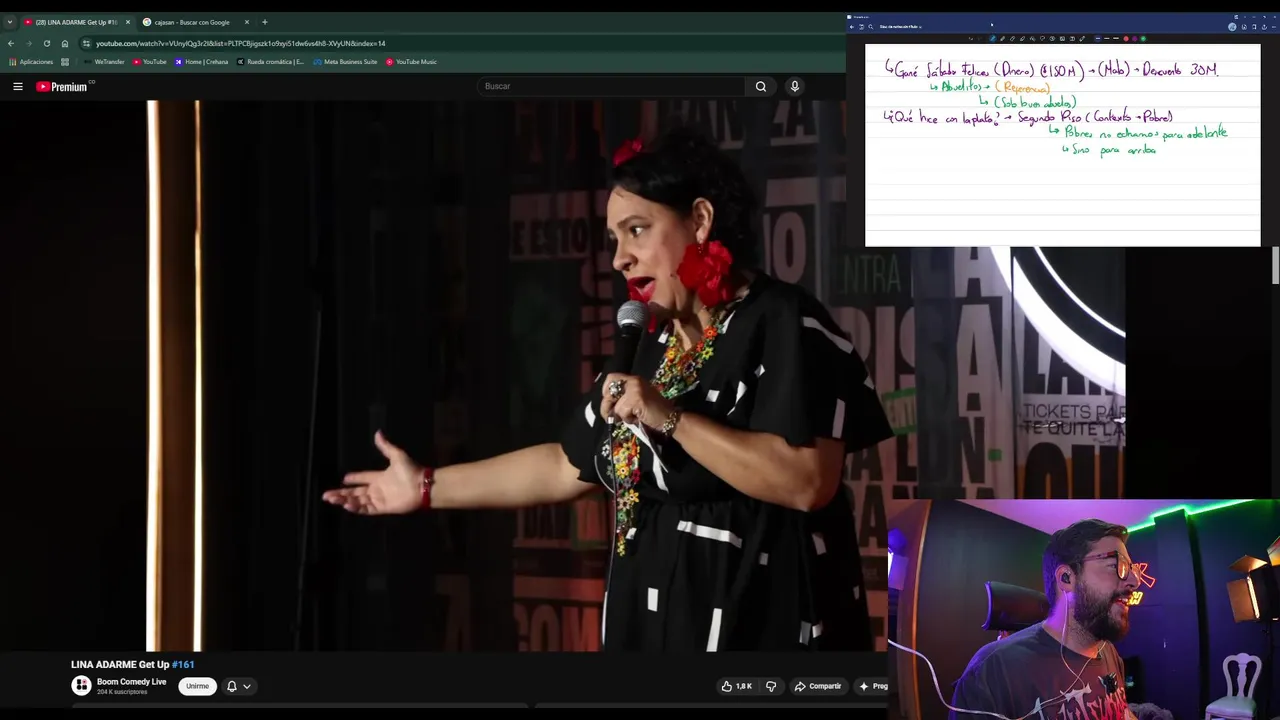The height and width of the screenshot is (720, 1280).
Task: Open search in notes app header
Action: click(871, 27)
